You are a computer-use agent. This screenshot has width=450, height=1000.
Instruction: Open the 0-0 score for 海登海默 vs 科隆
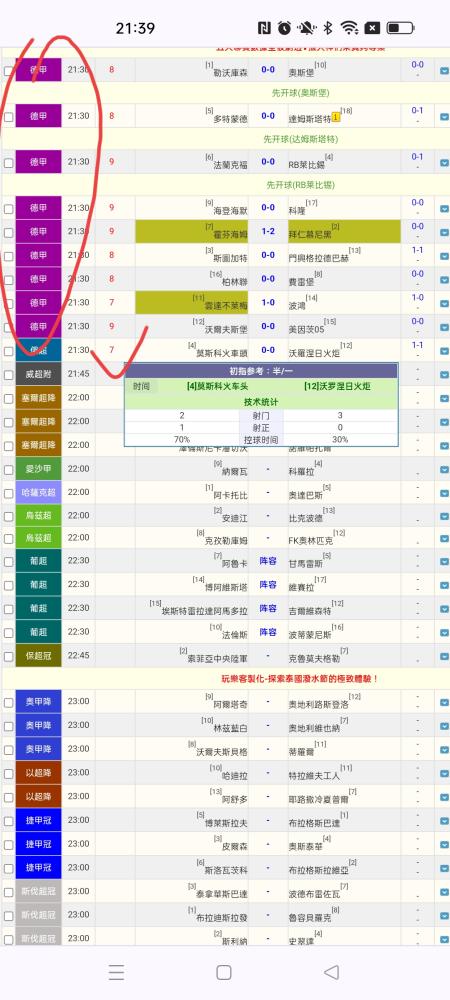268,208
